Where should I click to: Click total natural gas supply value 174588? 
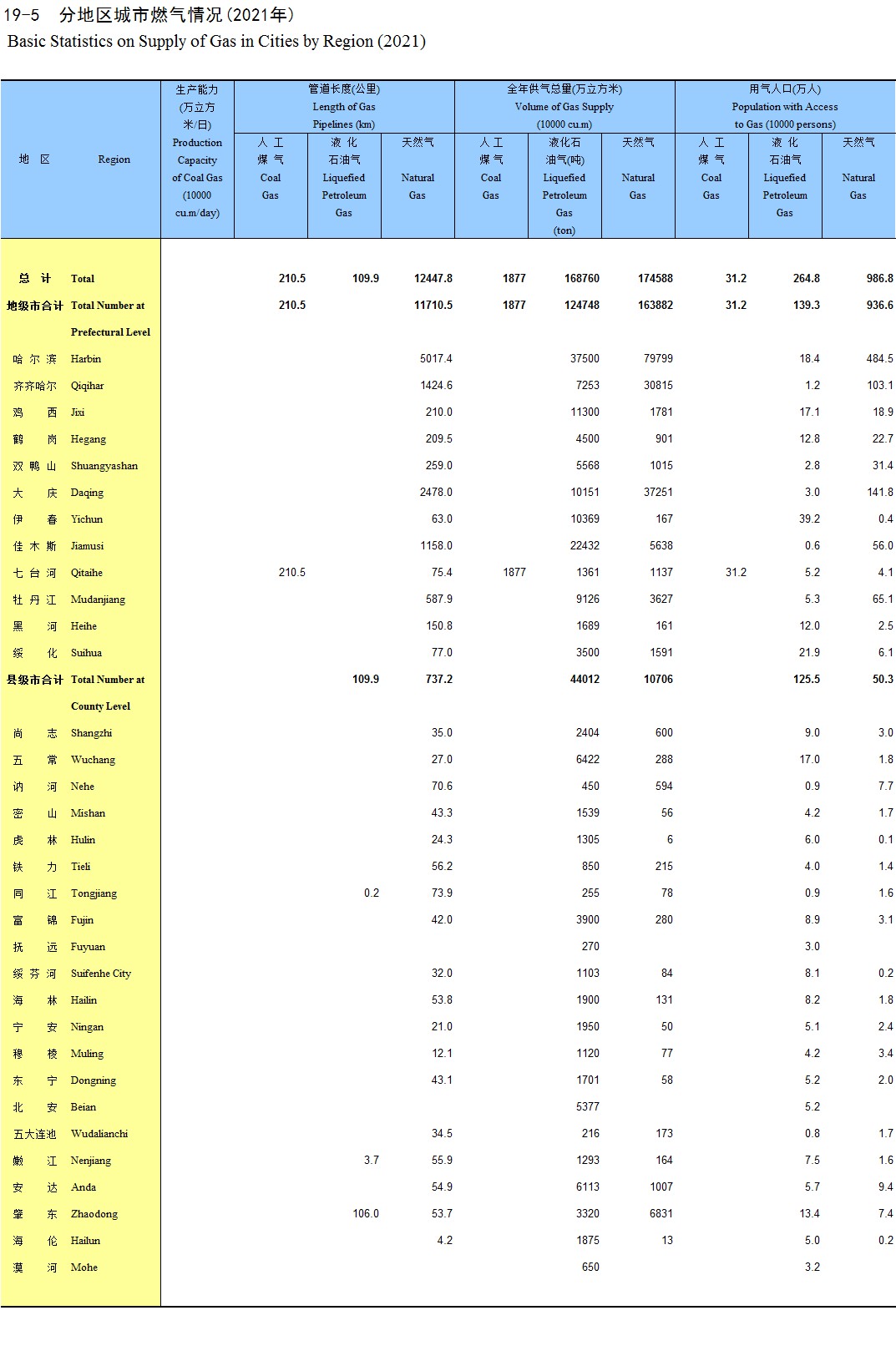[x=656, y=279]
